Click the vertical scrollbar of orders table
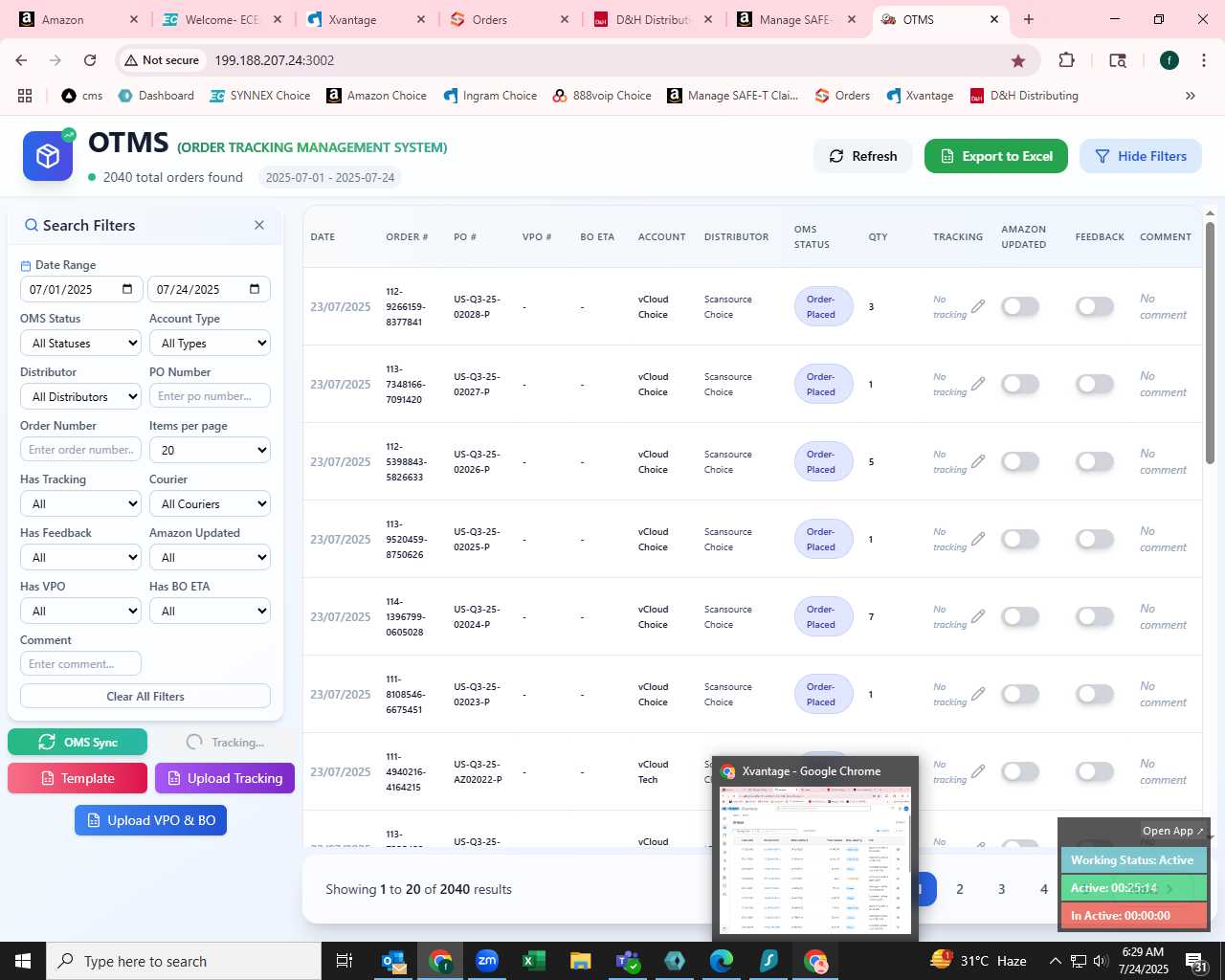Screen dimensions: 1225x980 [x=1210, y=345]
